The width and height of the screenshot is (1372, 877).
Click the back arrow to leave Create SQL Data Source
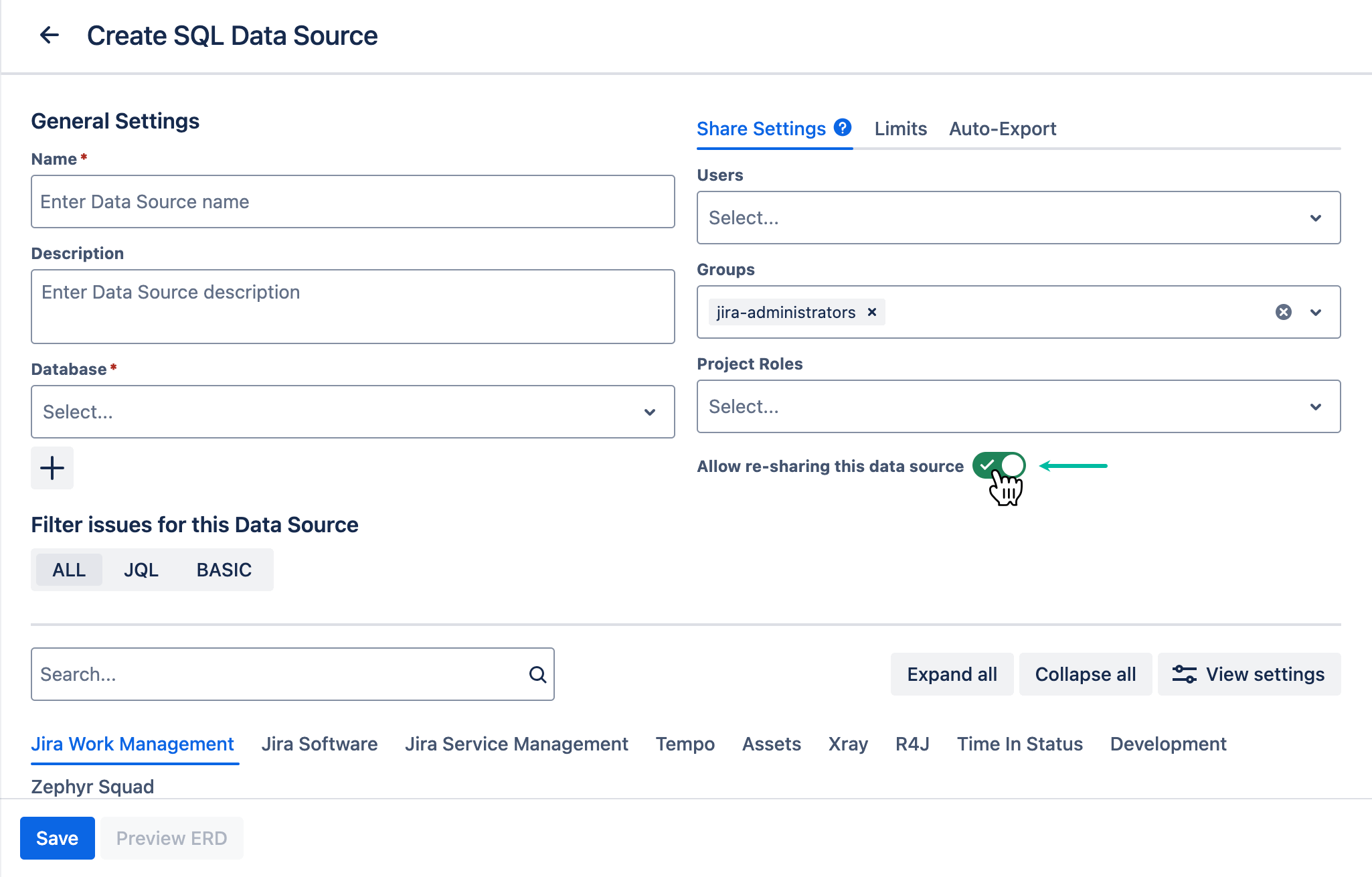(x=50, y=35)
